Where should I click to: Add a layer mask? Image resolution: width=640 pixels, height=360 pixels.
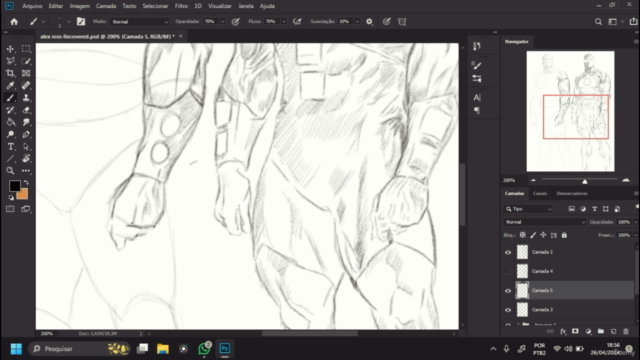coord(575,331)
